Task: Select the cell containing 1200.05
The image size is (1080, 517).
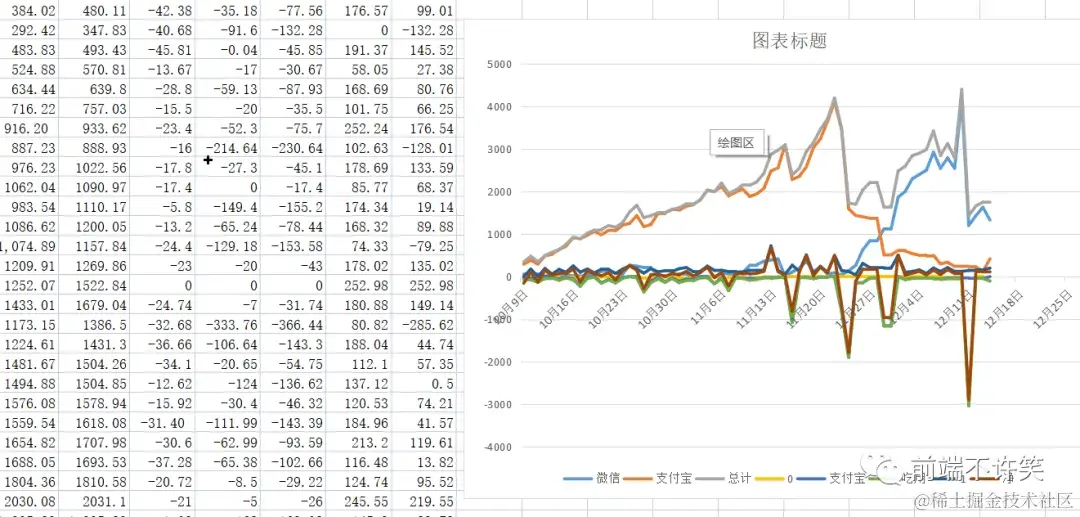Action: point(93,226)
